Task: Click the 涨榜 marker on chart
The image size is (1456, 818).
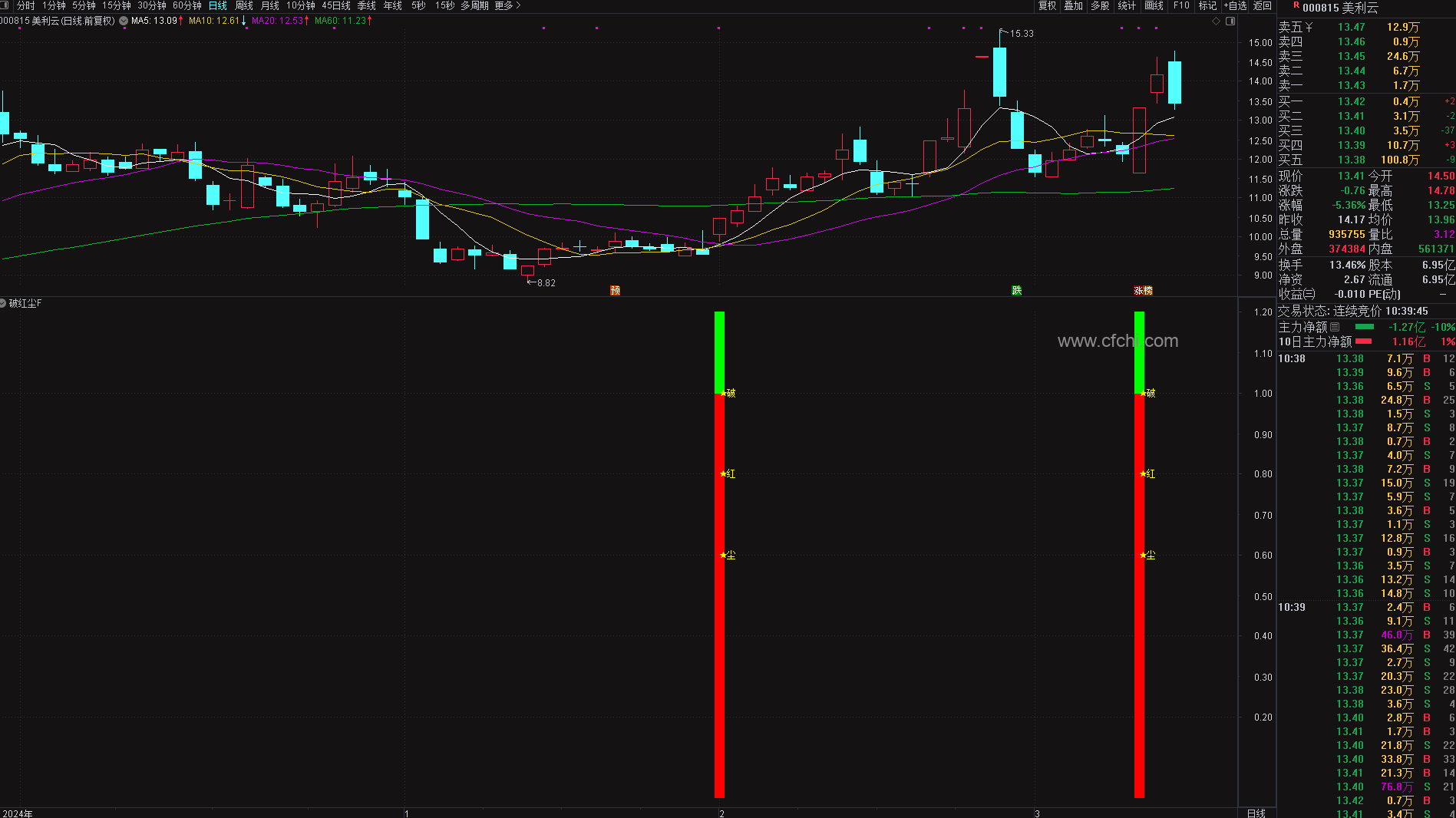Action: (x=1144, y=290)
